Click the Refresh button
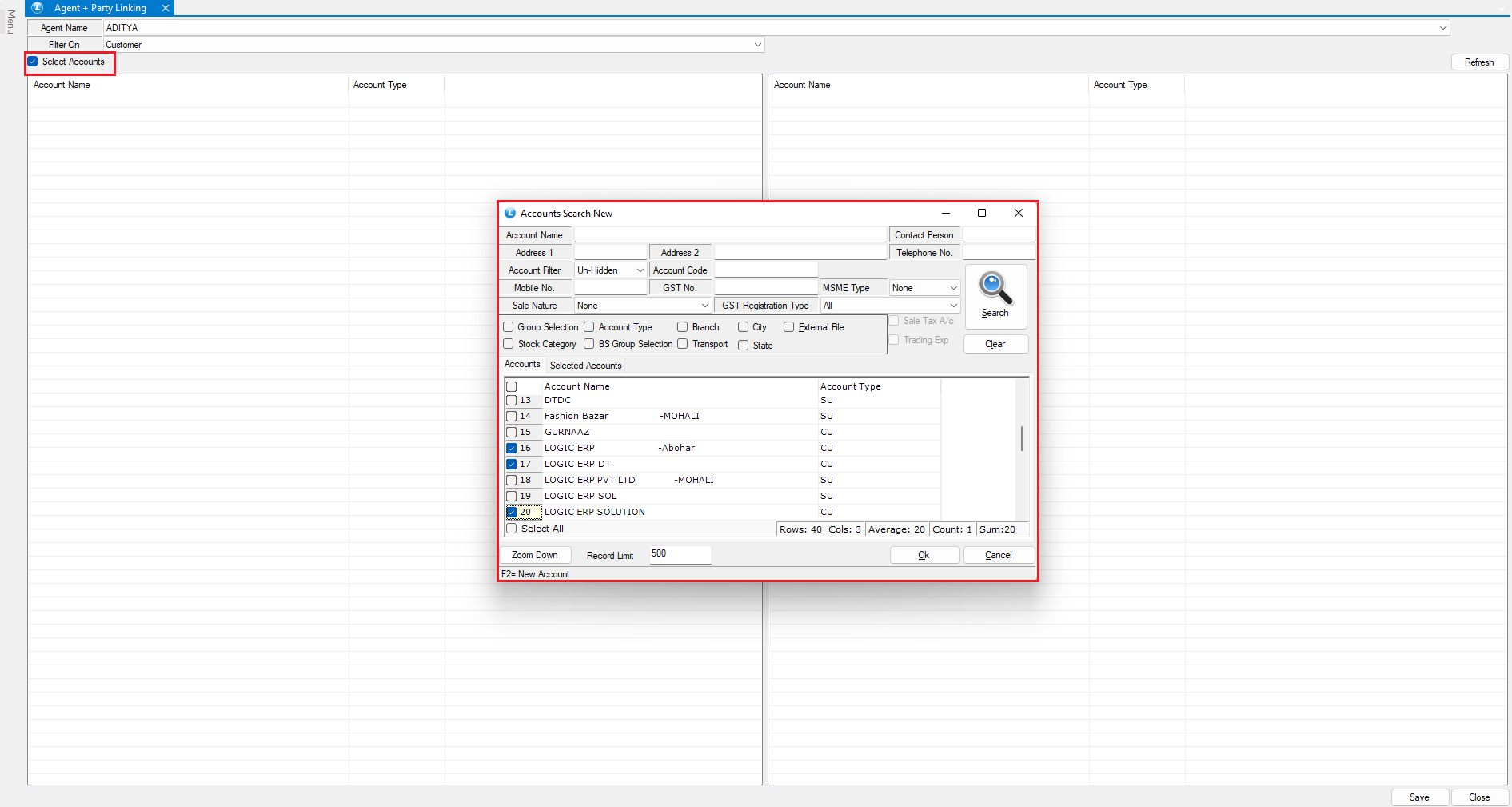The image size is (1512, 807). click(1478, 62)
